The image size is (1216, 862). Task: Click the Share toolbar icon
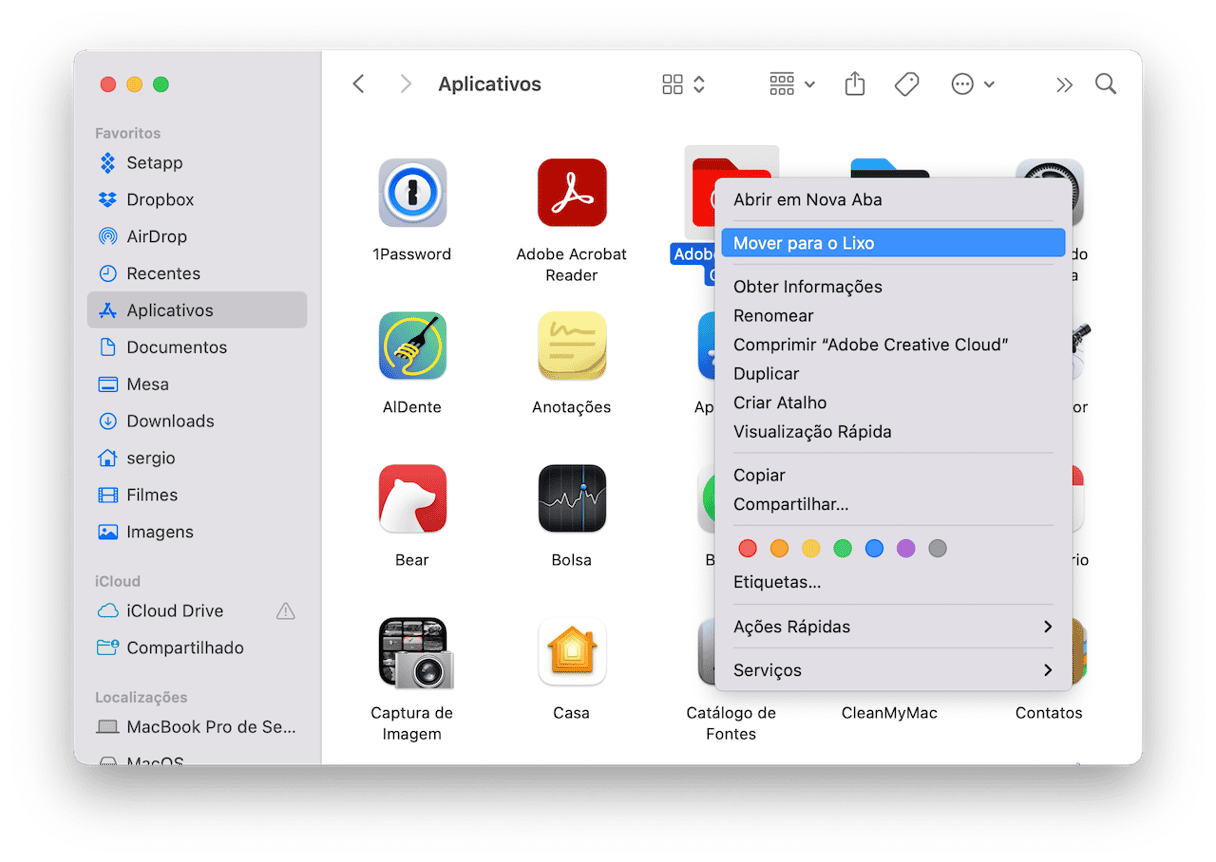pos(854,85)
